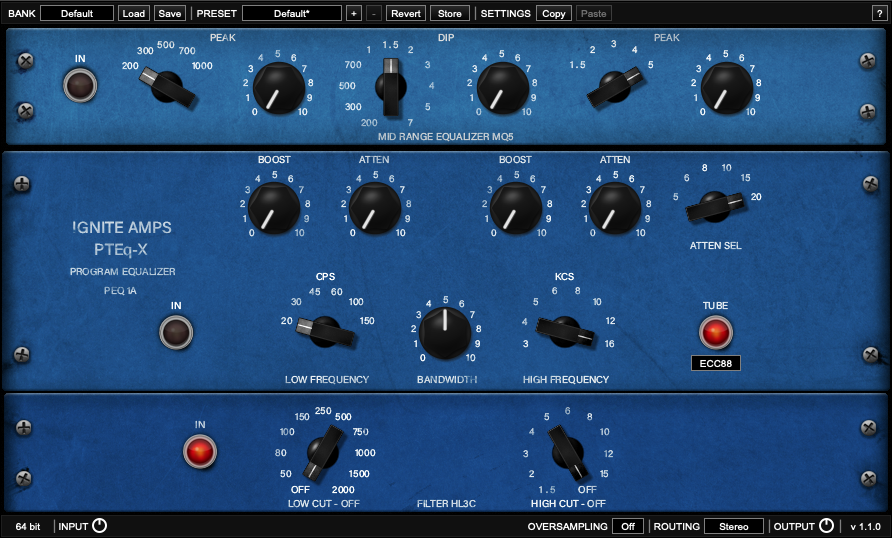Toggle the PEQ 1A section IN switch
The image size is (892, 538).
(x=176, y=333)
